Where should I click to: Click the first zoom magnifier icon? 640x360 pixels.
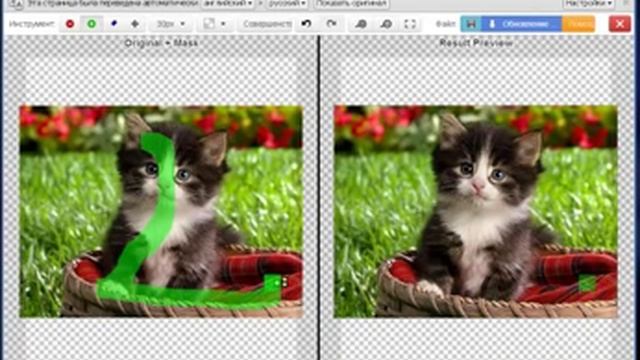click(x=361, y=24)
